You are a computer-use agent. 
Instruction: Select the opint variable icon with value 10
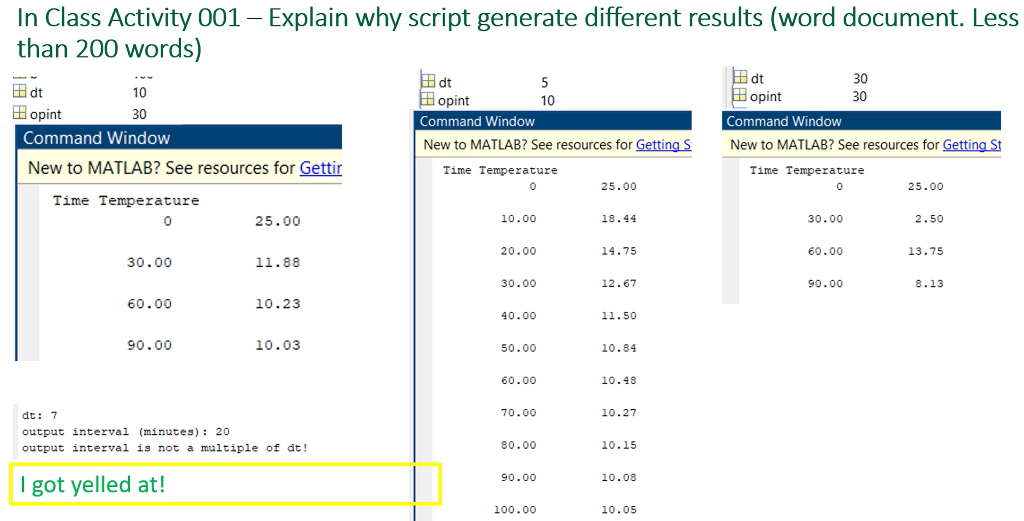[x=428, y=99]
